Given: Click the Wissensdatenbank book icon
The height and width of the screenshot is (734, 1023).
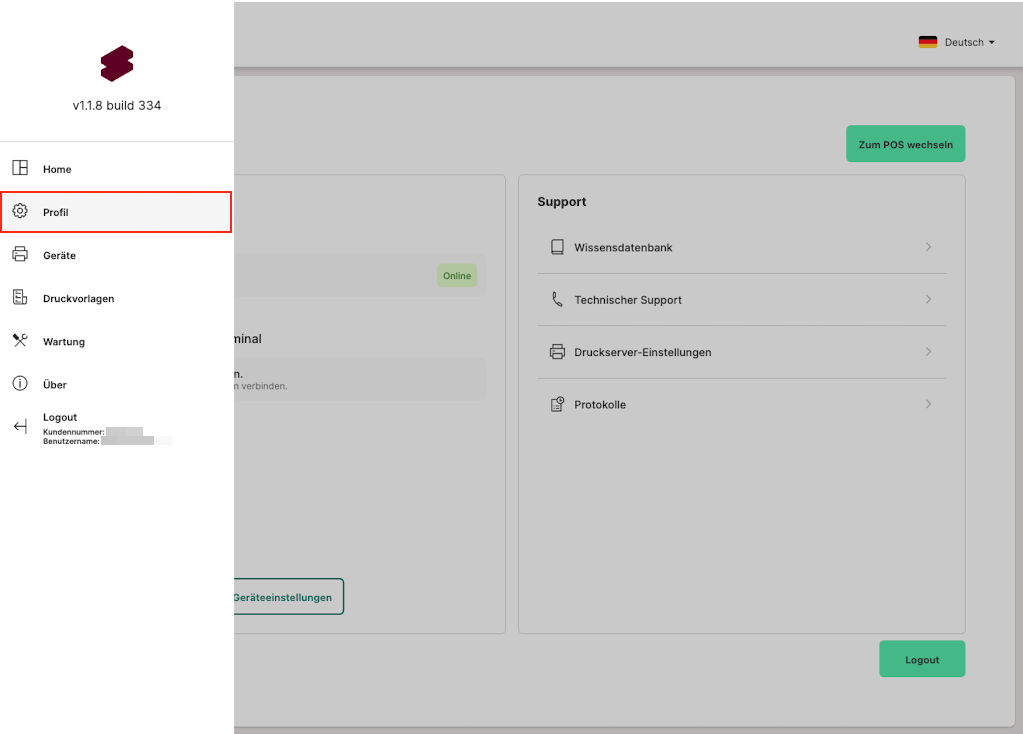Looking at the screenshot, I should [557, 247].
